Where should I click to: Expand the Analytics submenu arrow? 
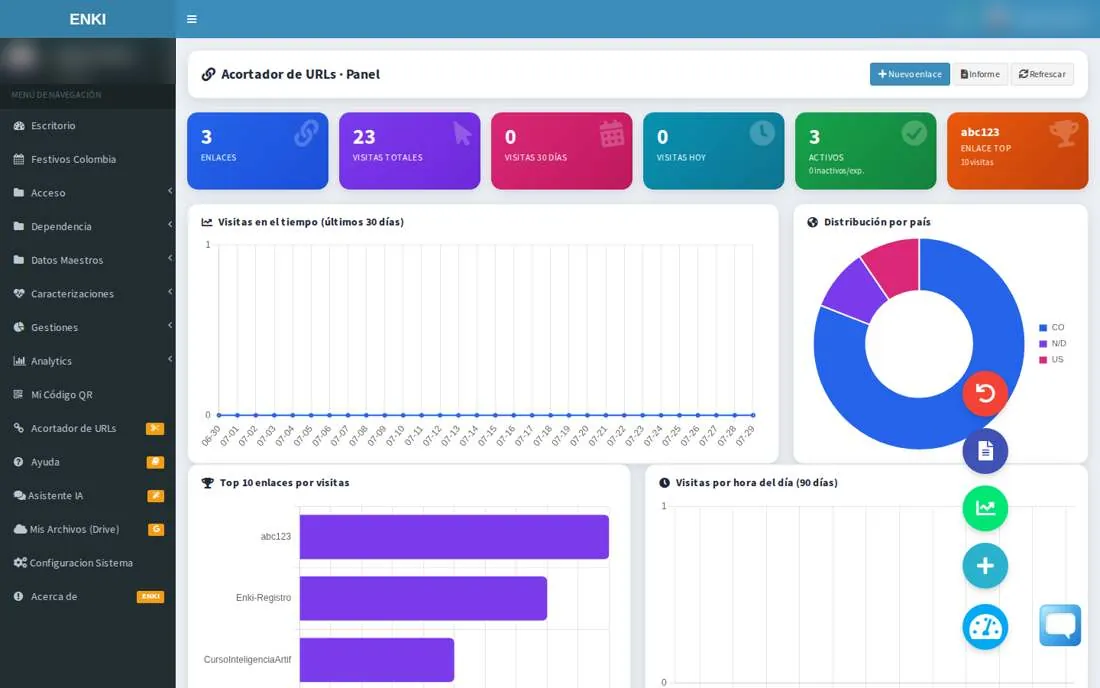click(x=170, y=359)
